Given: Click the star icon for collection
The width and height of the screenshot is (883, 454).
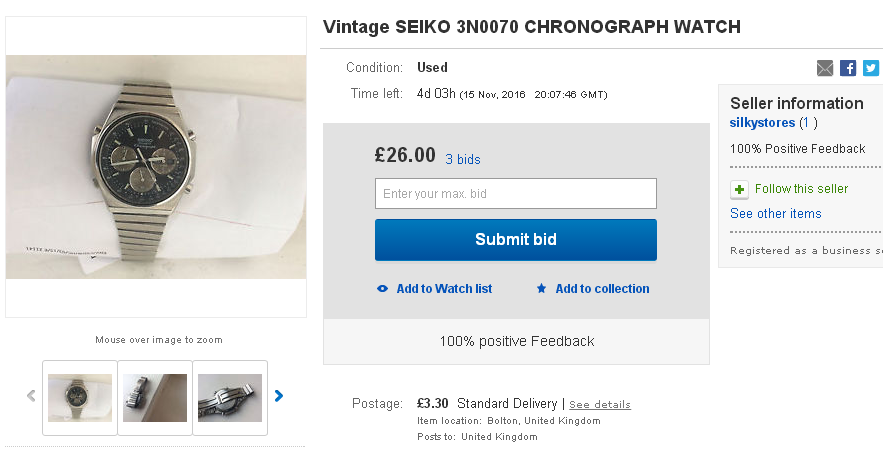Looking at the screenshot, I should [542, 289].
